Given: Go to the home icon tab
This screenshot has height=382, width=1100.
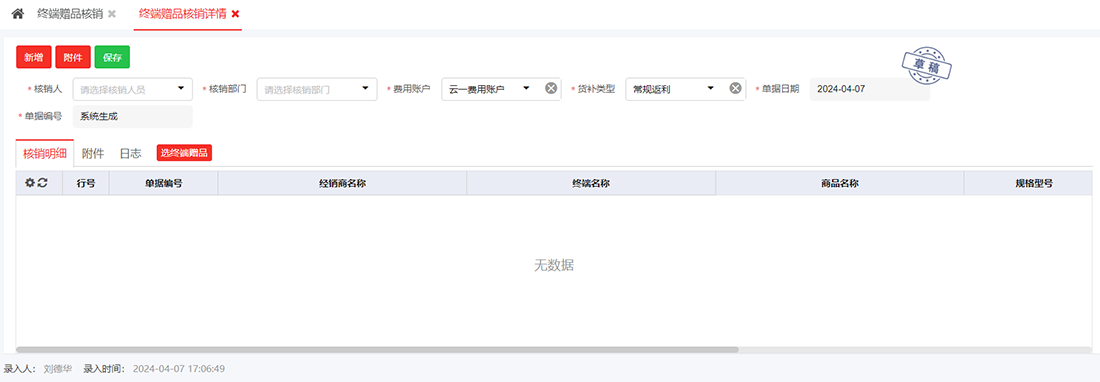Looking at the screenshot, I should click(18, 14).
